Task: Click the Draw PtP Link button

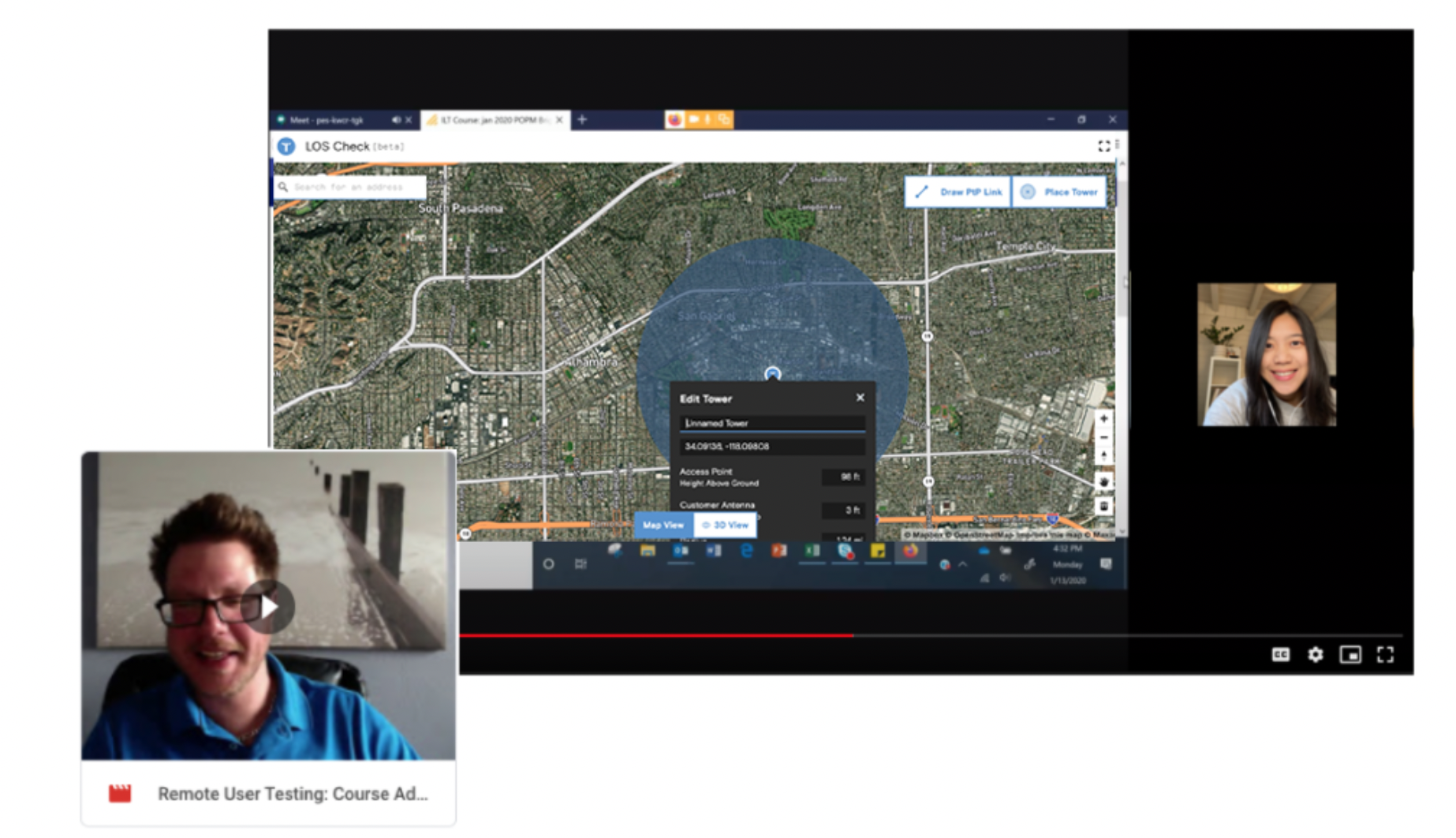Action: (958, 192)
